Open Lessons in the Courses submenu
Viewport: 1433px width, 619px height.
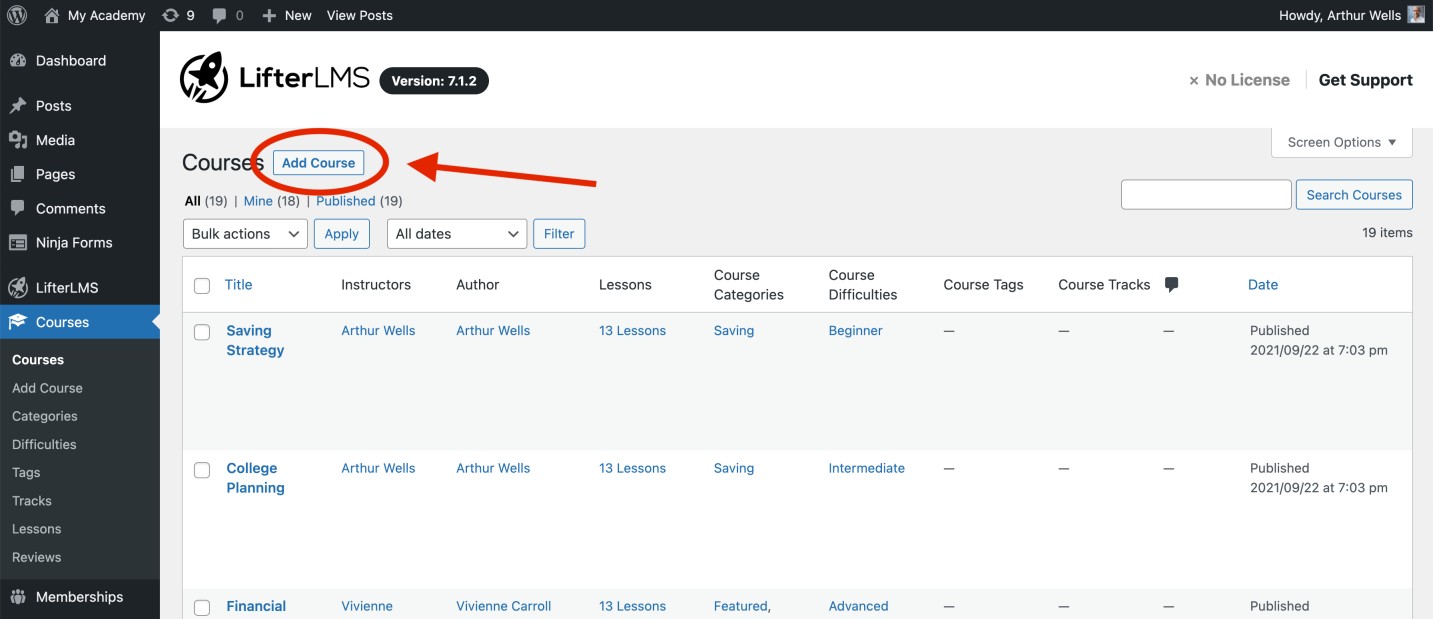[37, 529]
